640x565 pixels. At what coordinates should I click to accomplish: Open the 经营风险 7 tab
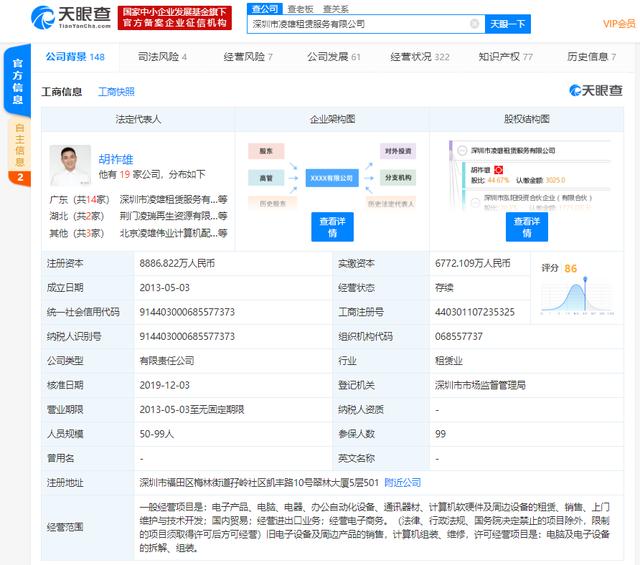point(248,57)
